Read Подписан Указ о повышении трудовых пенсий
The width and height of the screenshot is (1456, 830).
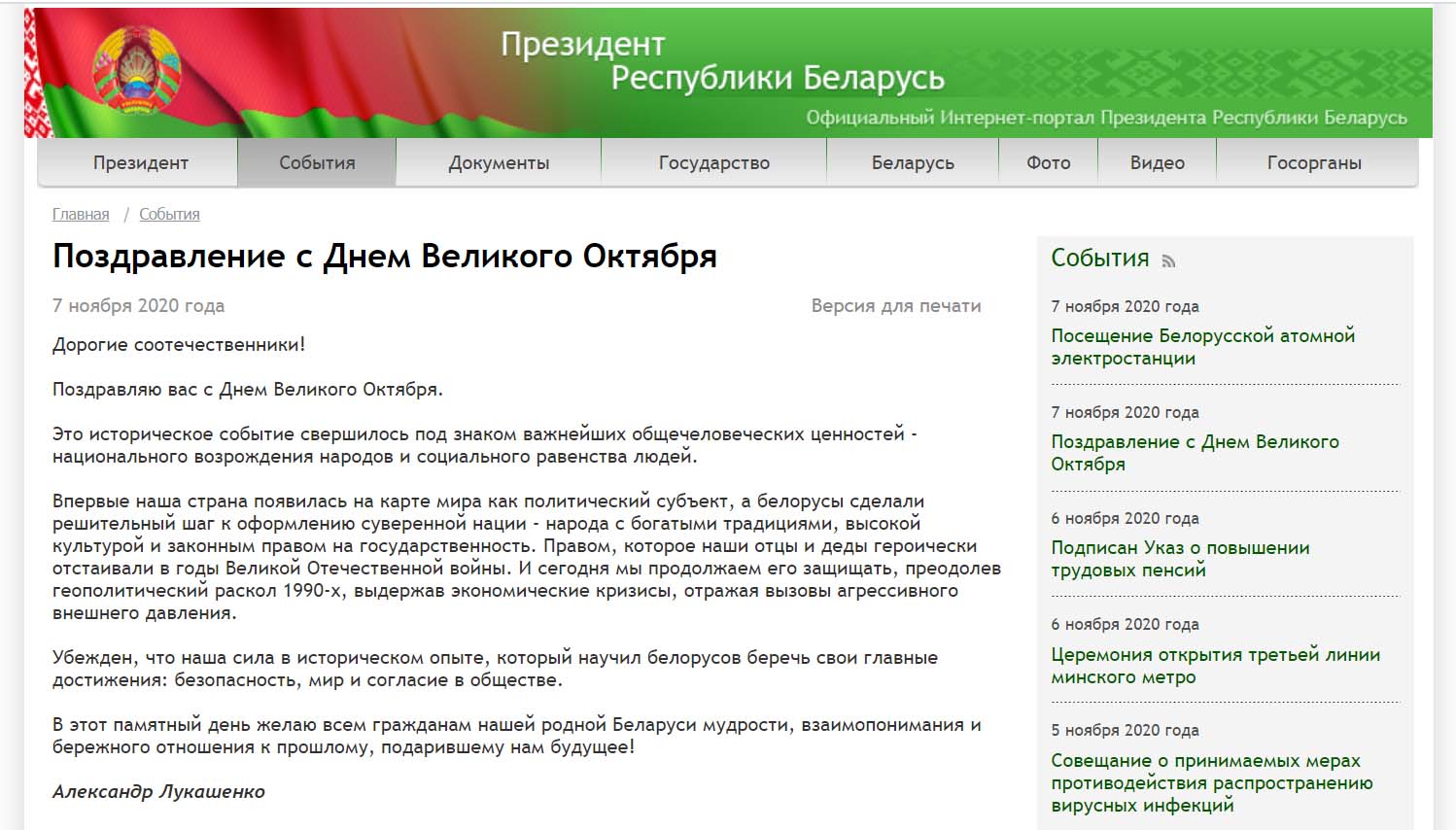pyautogui.click(x=1180, y=559)
